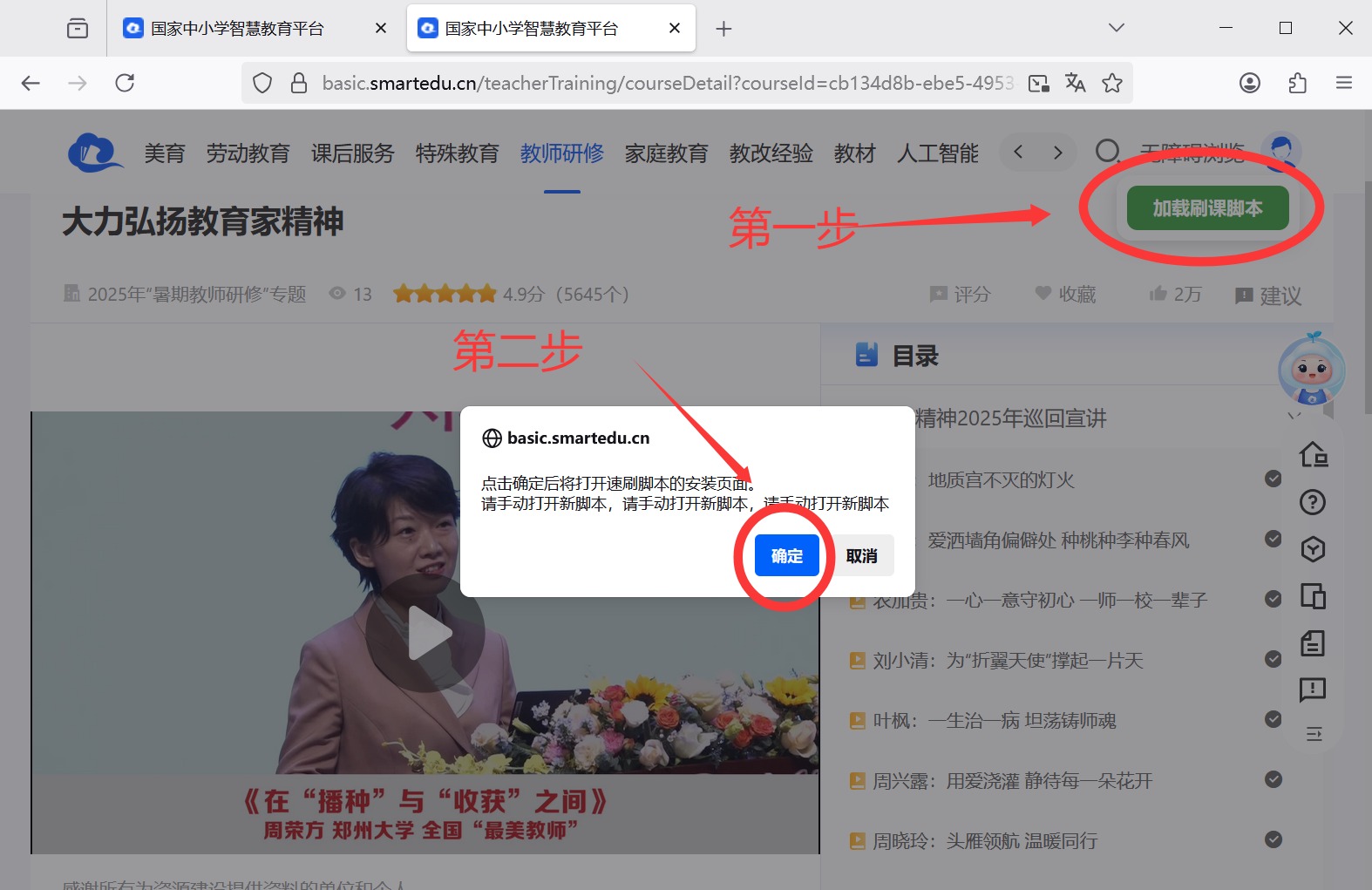Image resolution: width=1372 pixels, height=890 pixels.
Task: Click the site search magnifier icon
Action: 1108,153
